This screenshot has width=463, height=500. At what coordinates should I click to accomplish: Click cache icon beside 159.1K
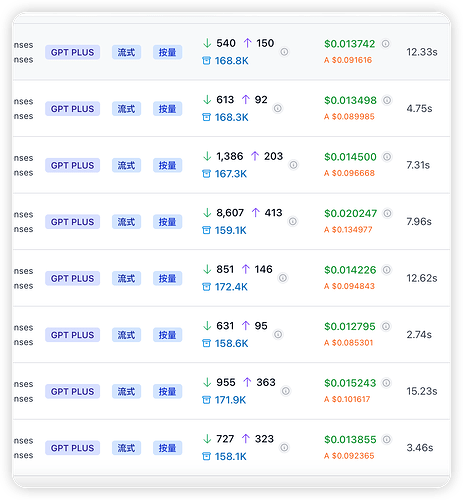[x=207, y=230]
